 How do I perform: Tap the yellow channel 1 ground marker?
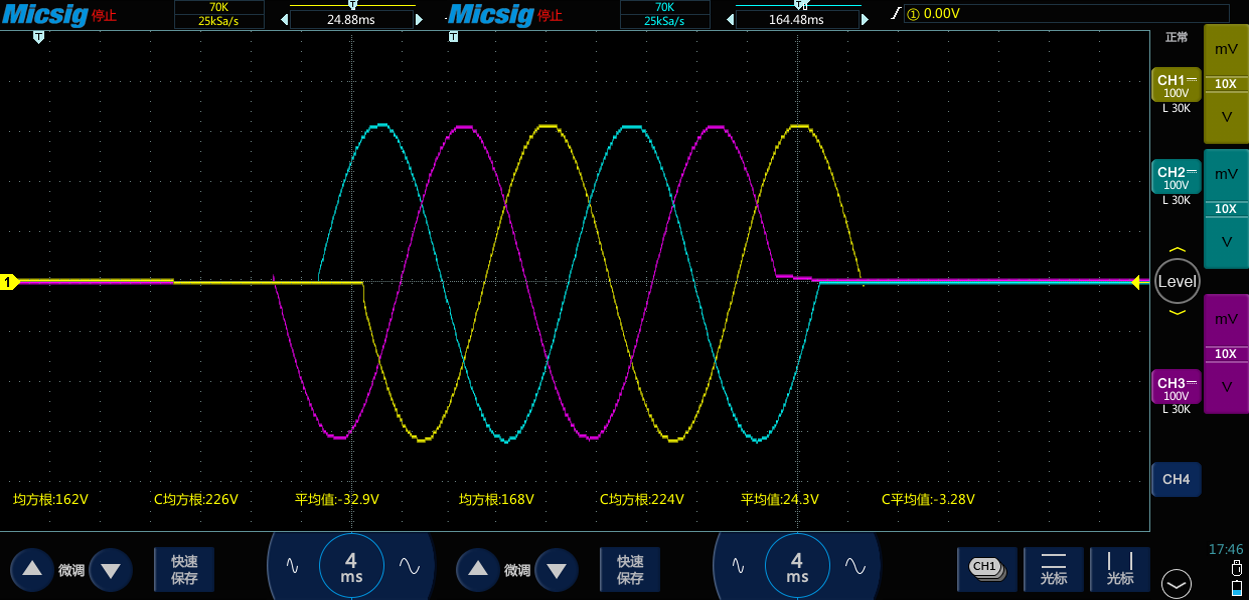tap(9, 283)
